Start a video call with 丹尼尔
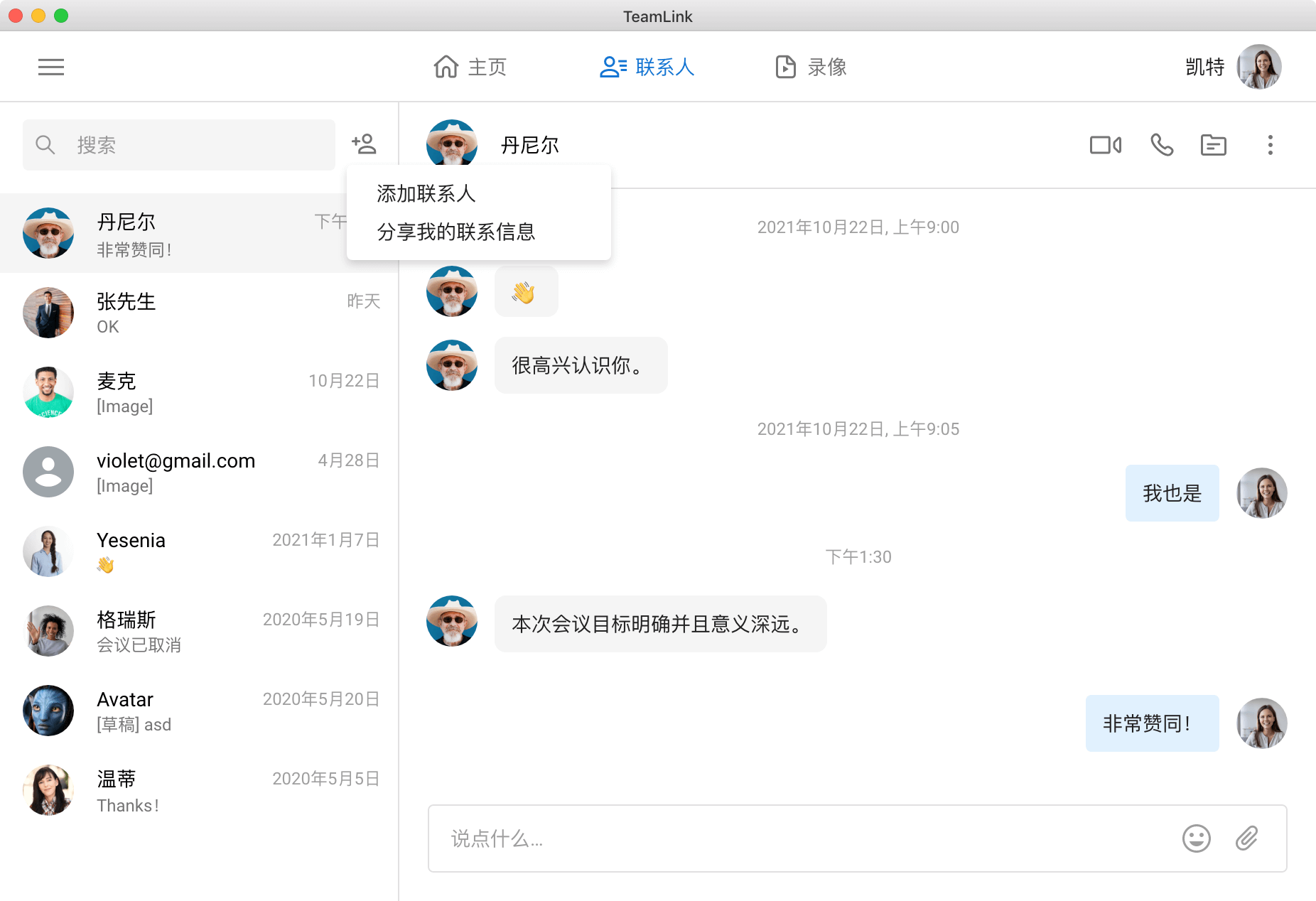The height and width of the screenshot is (901, 1316). 1105,145
